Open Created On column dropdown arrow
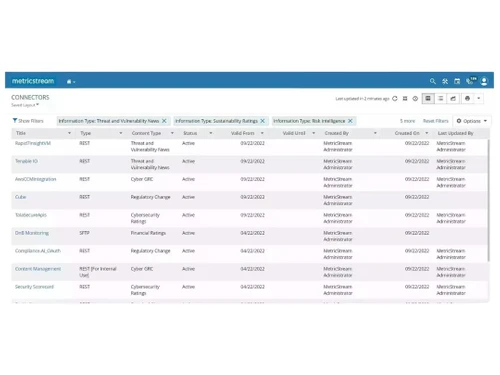The width and height of the screenshot is (500, 375). (x=426, y=133)
